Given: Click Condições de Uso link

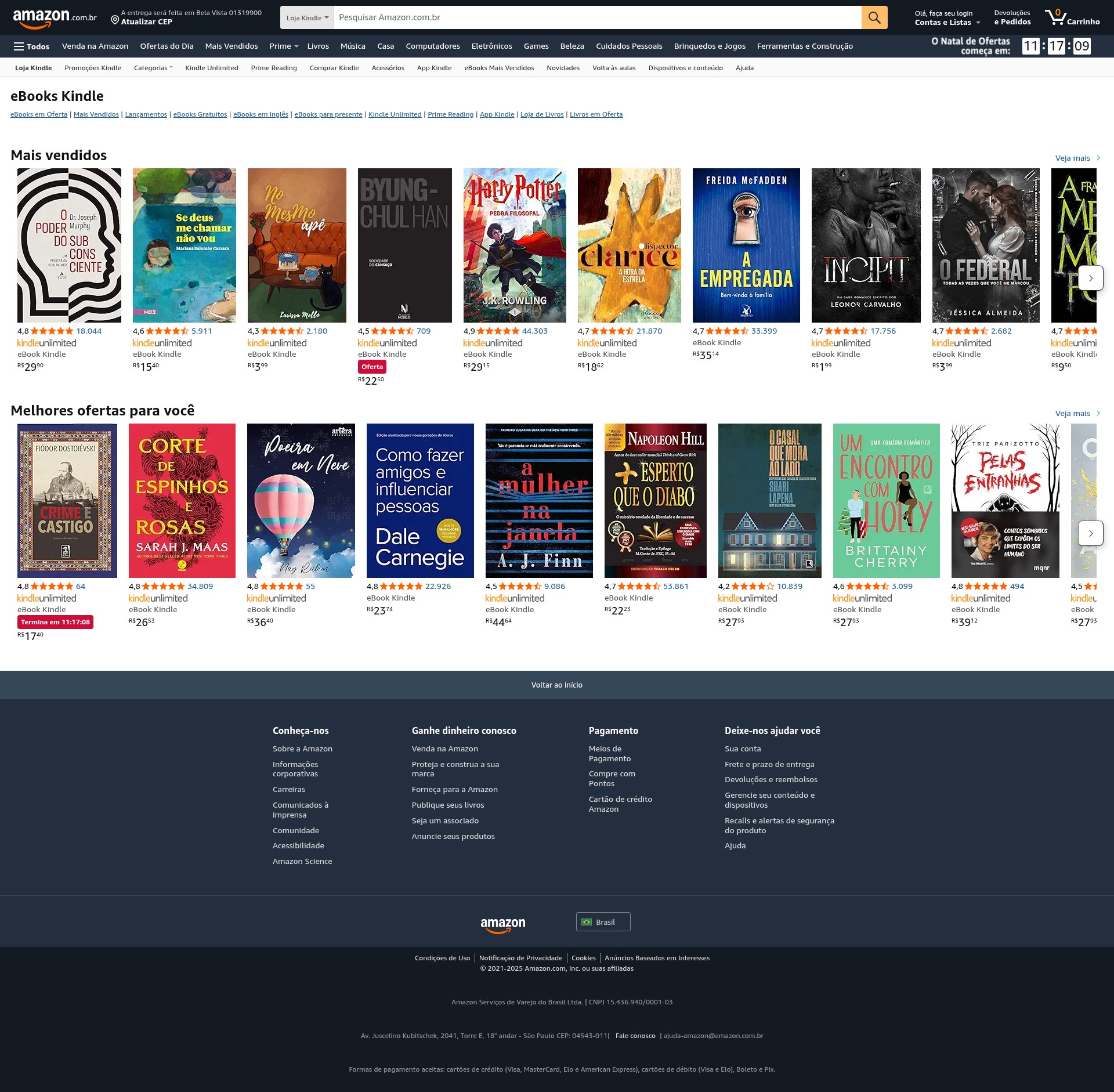Looking at the screenshot, I should point(442,958).
